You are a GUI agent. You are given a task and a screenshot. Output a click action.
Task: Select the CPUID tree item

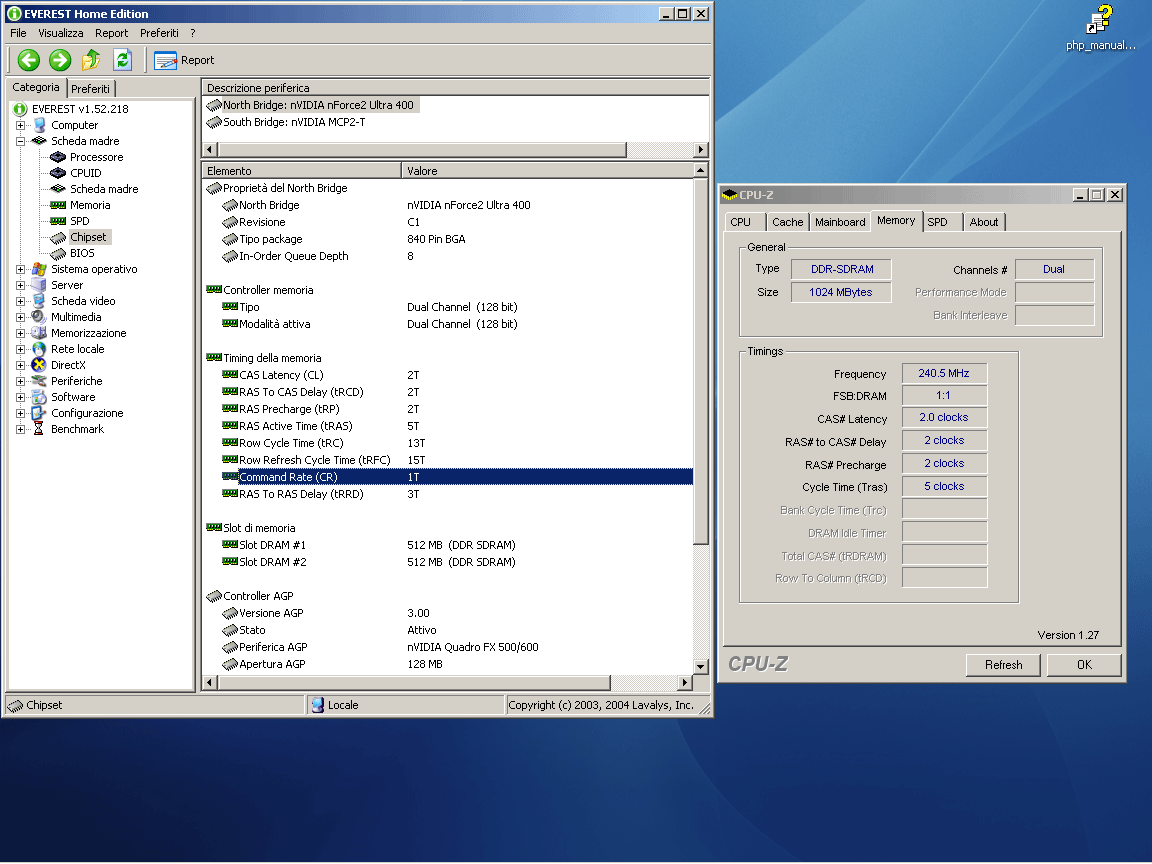coord(85,173)
